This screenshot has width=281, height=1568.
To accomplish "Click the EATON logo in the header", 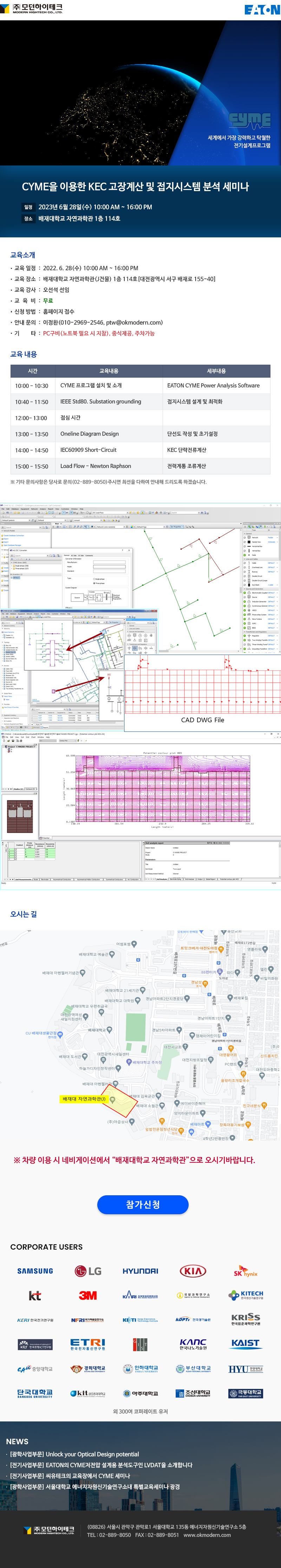I will coord(262,10).
